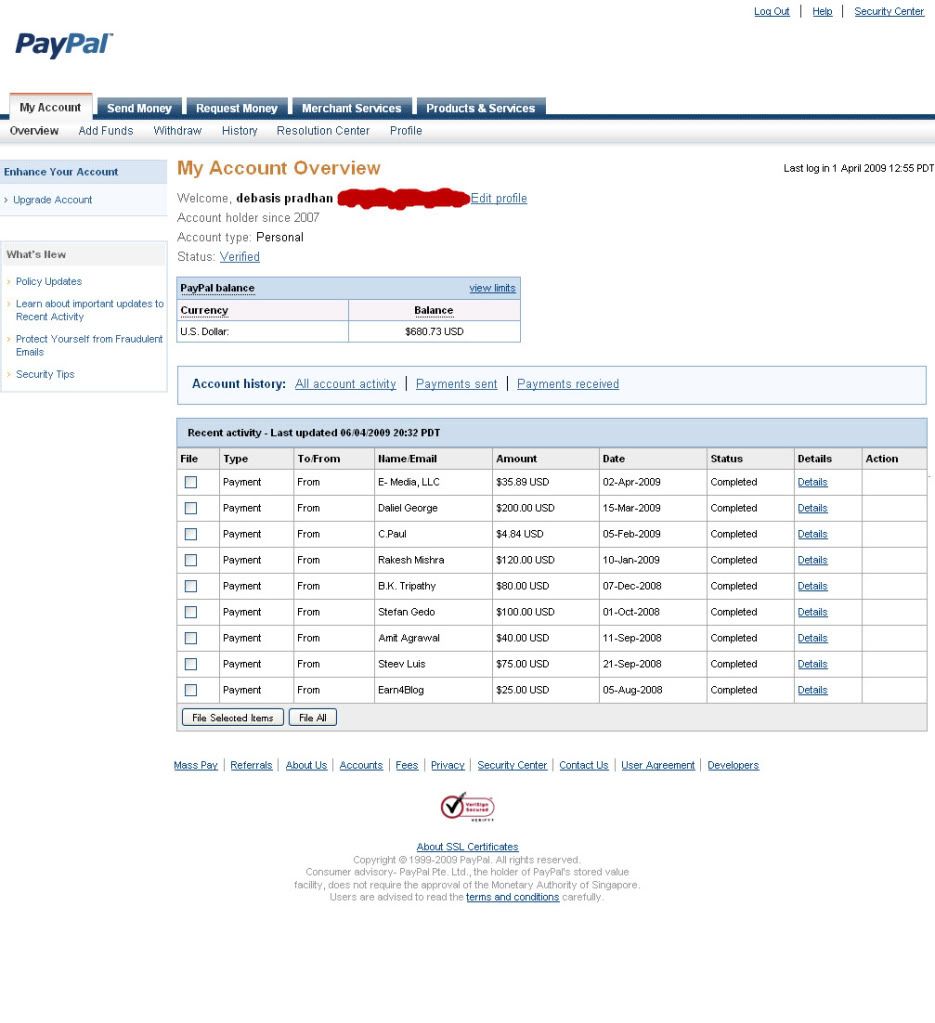Select the C.Paul payment checkbox
Screen dimensions: 935x1023
[x=191, y=534]
